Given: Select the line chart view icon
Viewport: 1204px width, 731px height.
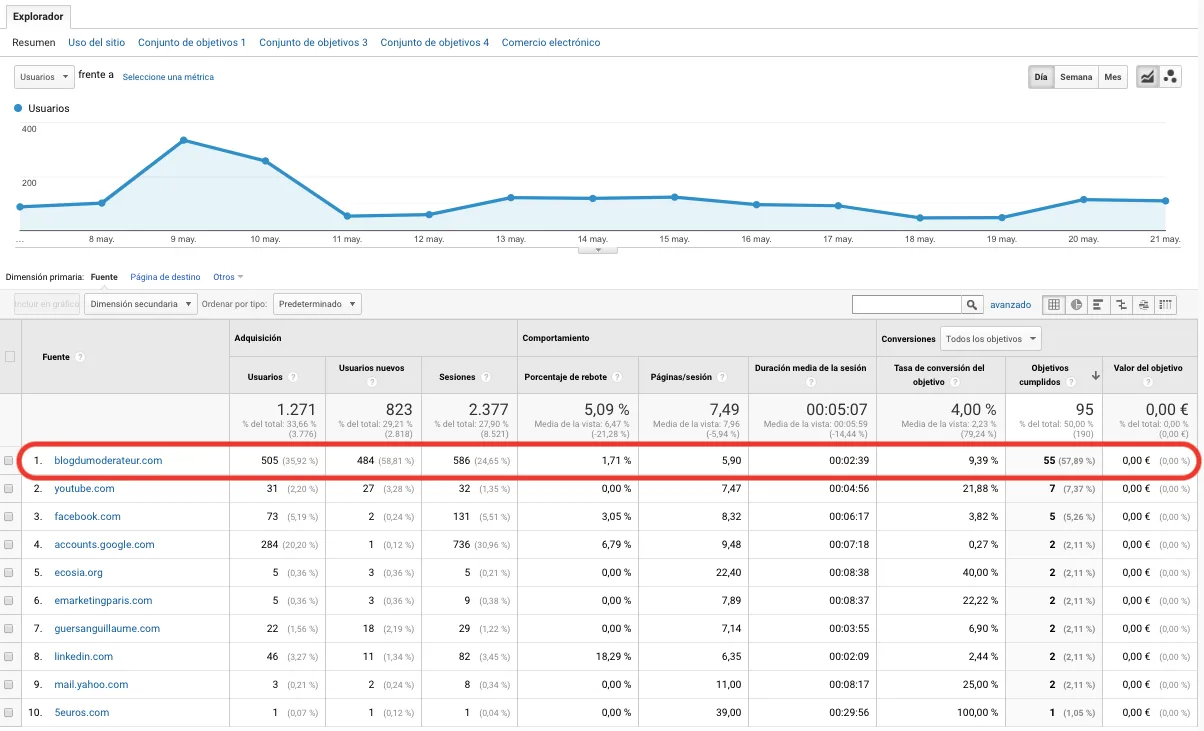Looking at the screenshot, I should [x=1147, y=77].
